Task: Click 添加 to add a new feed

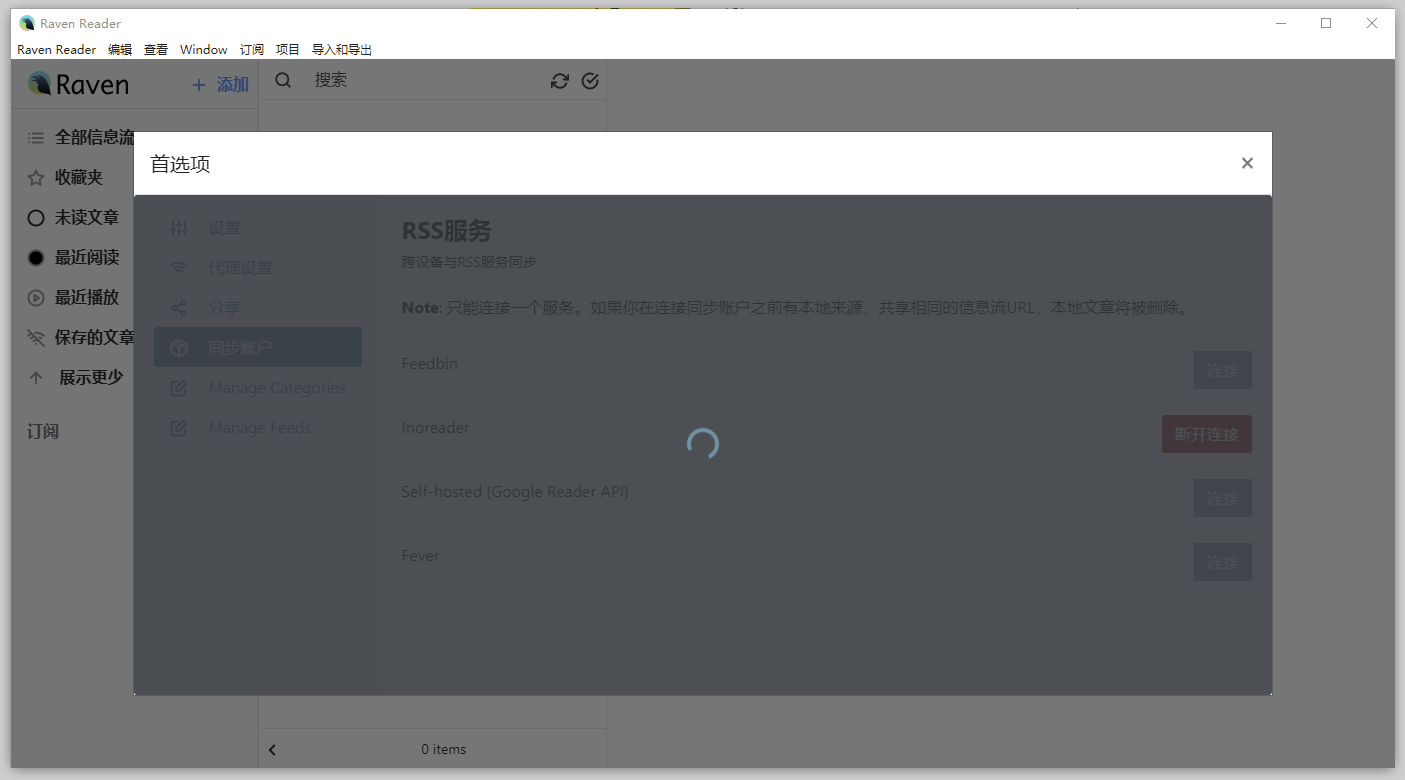Action: [x=219, y=84]
